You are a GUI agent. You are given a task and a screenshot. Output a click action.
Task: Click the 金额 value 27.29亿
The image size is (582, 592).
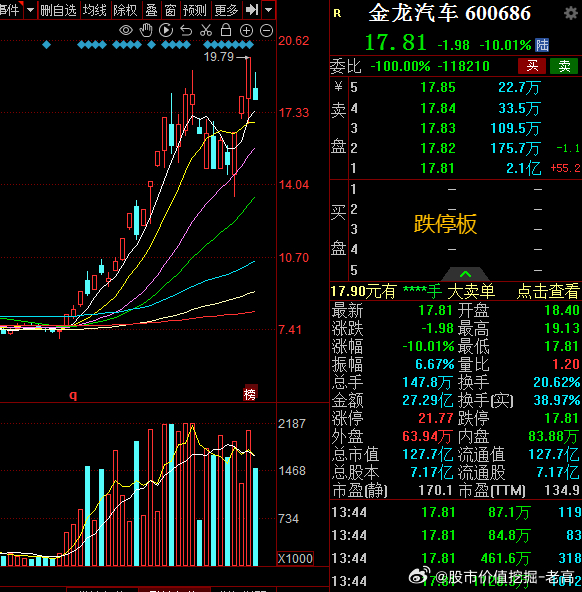[428, 400]
